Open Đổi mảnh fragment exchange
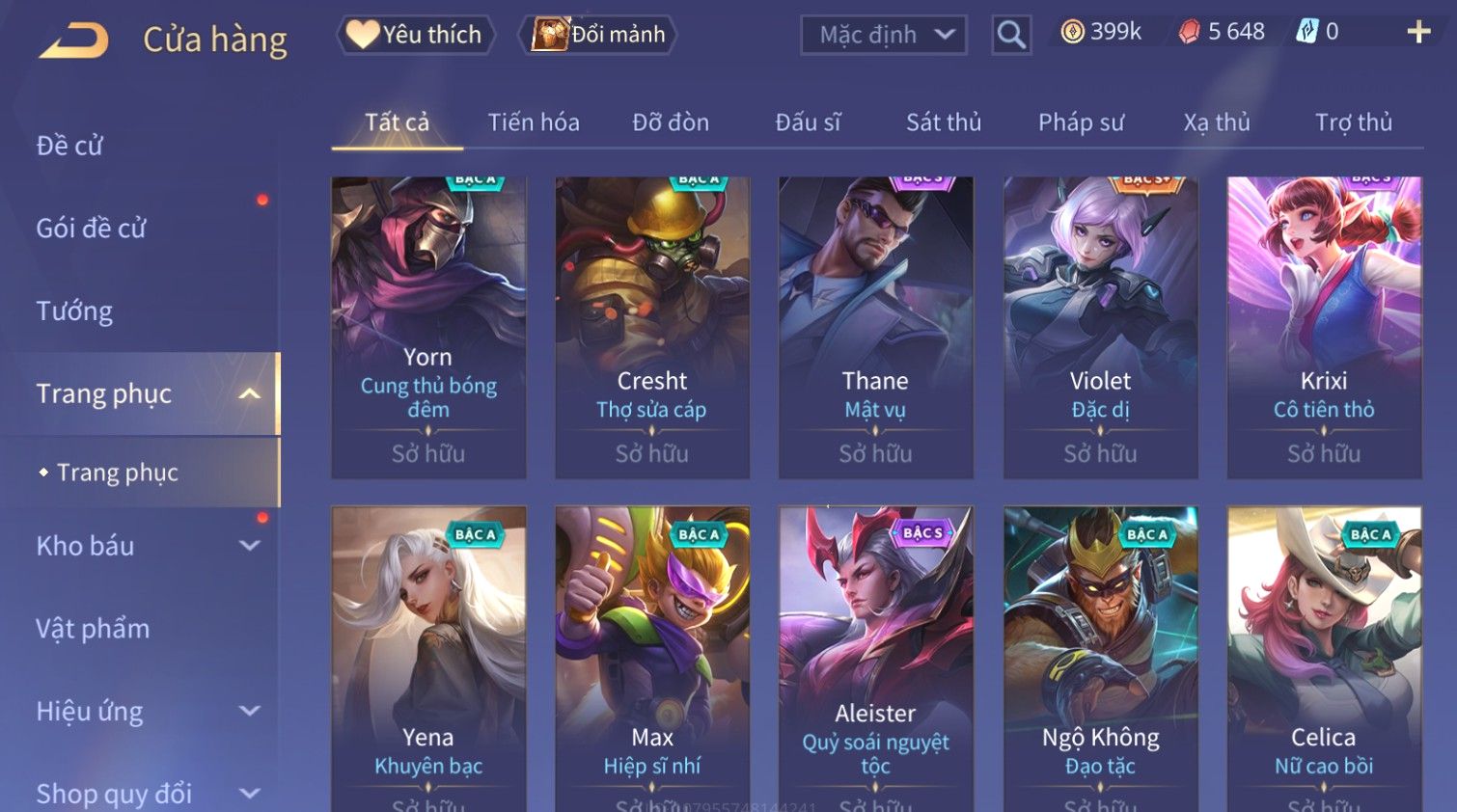This screenshot has height=812, width=1457. tap(598, 35)
